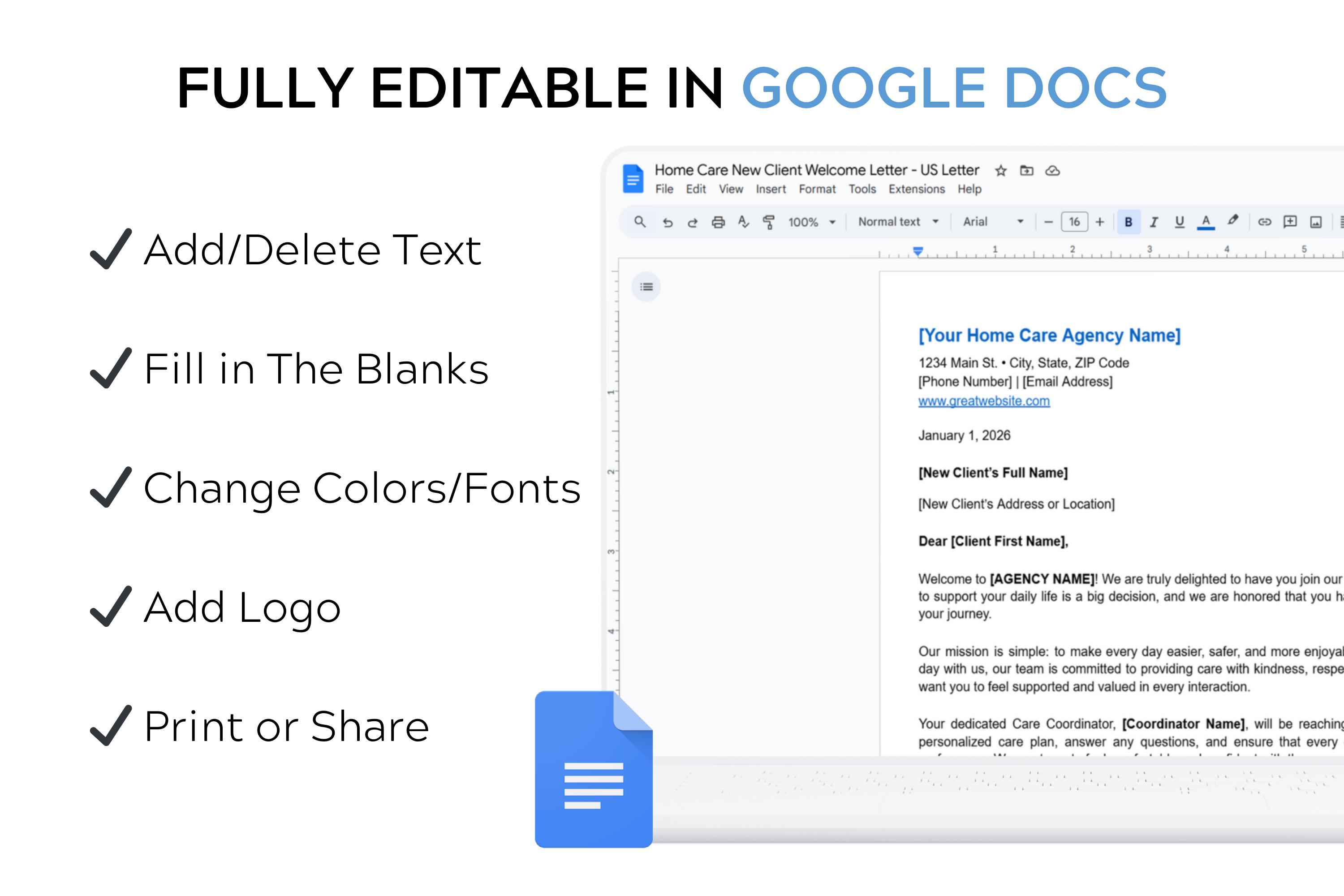Open the Insert menu
Image resolution: width=1344 pixels, height=896 pixels.
[771, 189]
